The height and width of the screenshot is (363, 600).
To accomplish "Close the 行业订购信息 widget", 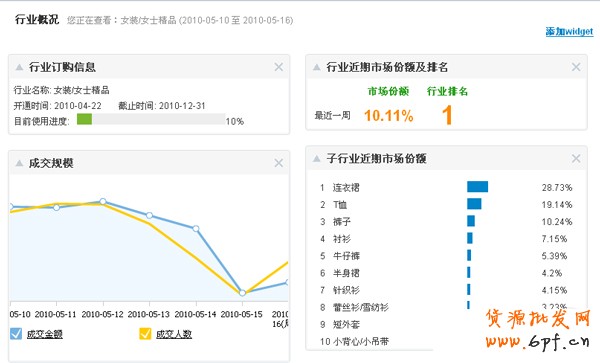I will click(x=279, y=67).
